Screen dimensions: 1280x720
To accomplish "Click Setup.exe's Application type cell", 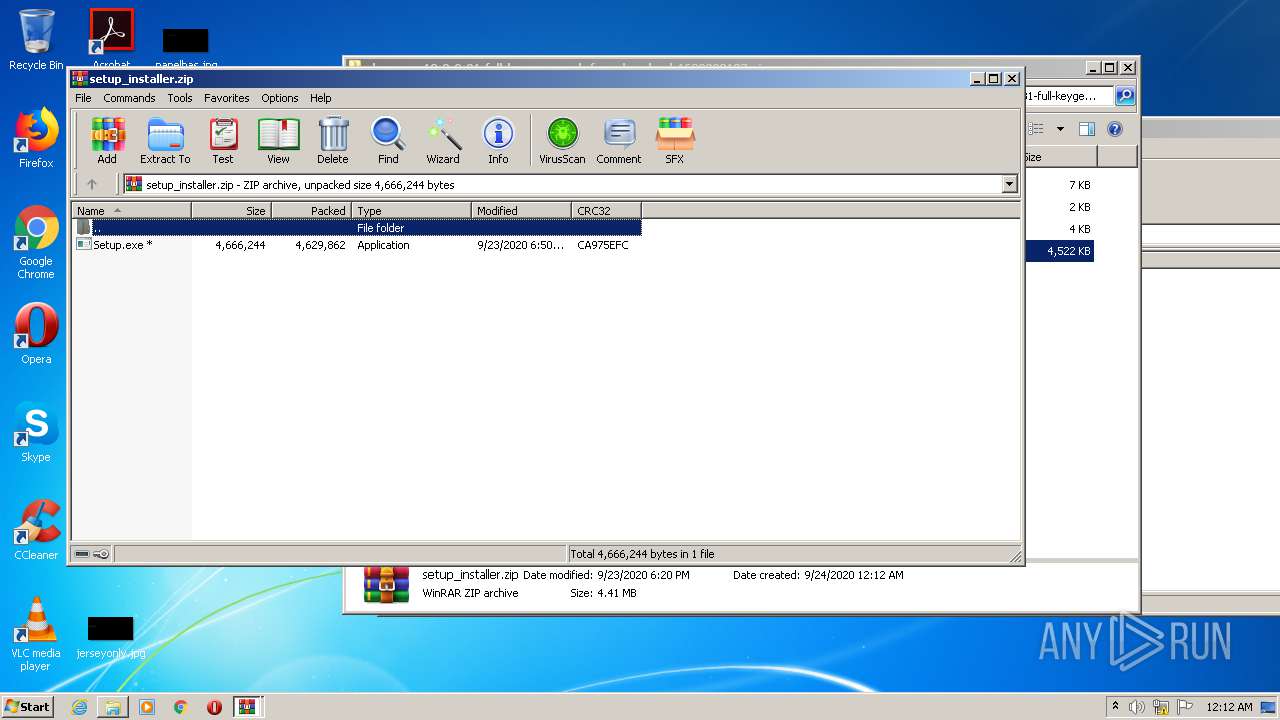I will [383, 245].
